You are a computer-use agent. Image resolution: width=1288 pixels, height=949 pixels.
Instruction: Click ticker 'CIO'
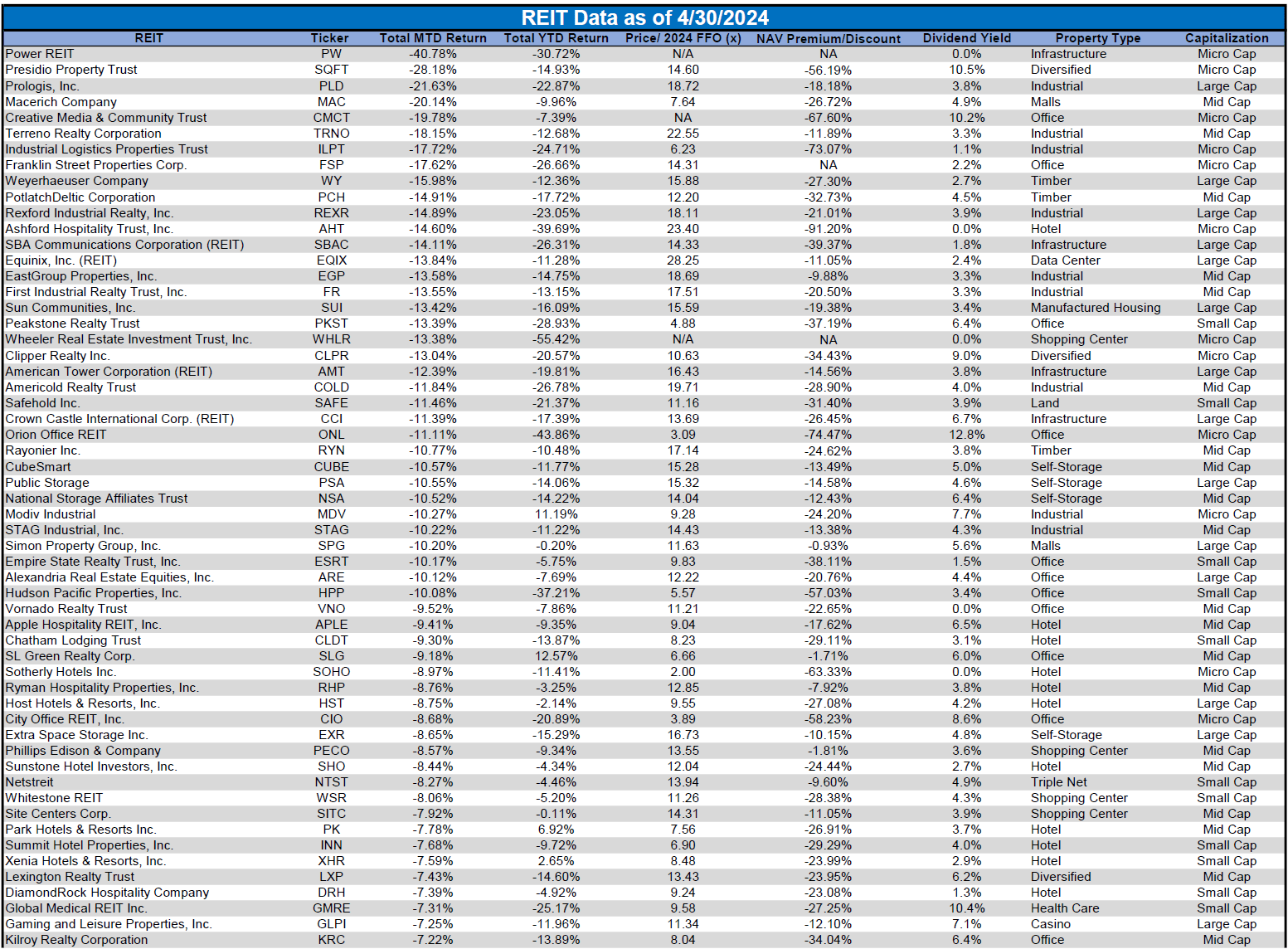(x=332, y=719)
